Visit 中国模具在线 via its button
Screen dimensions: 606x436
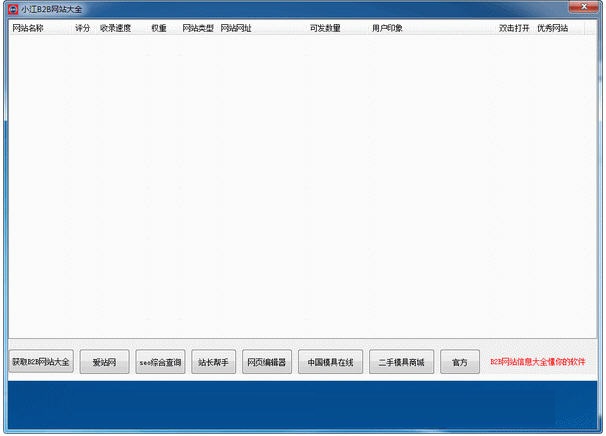point(330,362)
